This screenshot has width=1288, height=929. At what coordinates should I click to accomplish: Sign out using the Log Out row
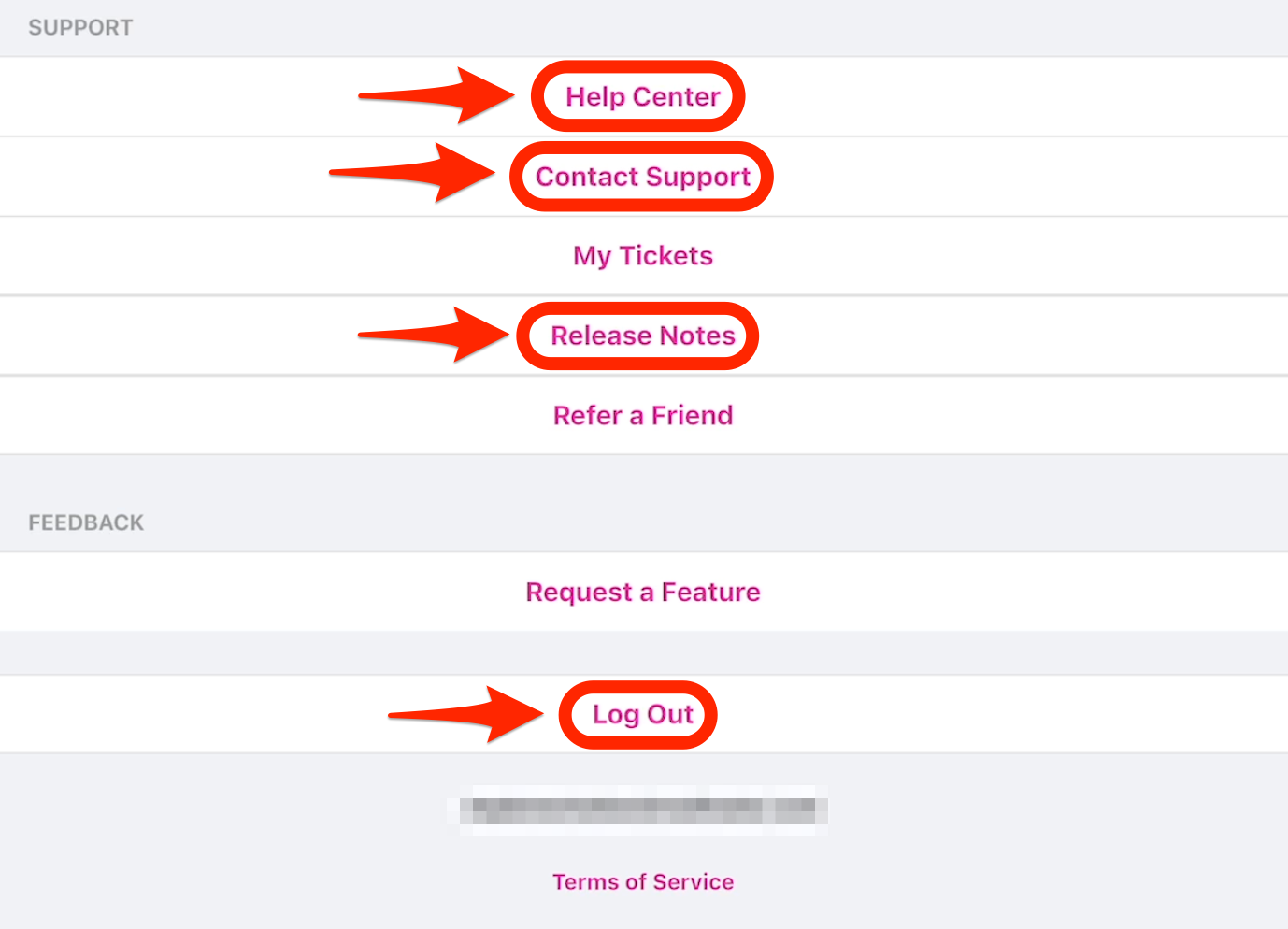(643, 715)
